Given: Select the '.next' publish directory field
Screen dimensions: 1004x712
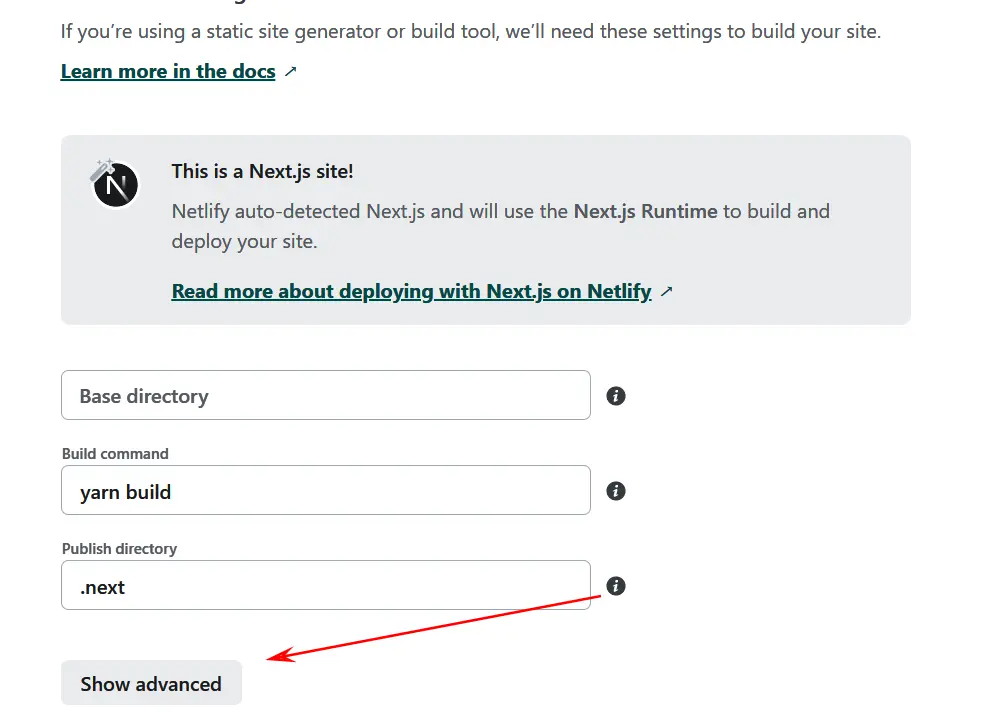Looking at the screenshot, I should pyautogui.click(x=325, y=586).
